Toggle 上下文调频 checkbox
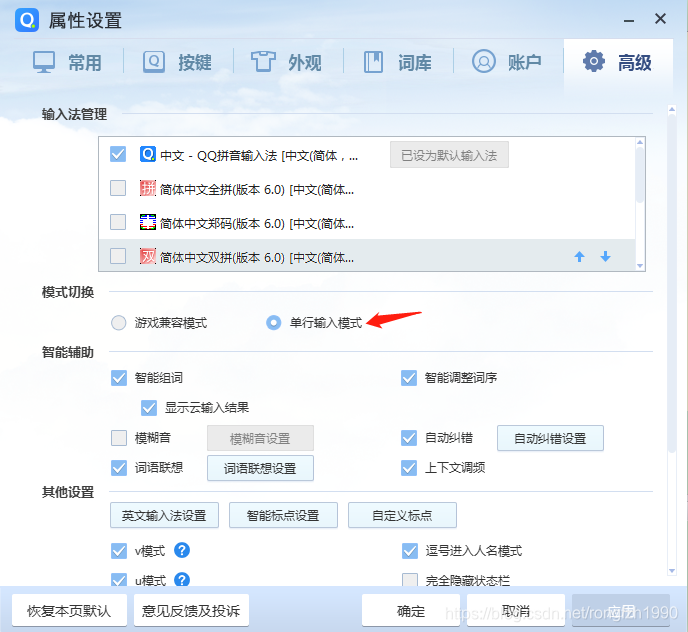The height and width of the screenshot is (632, 688). [409, 468]
